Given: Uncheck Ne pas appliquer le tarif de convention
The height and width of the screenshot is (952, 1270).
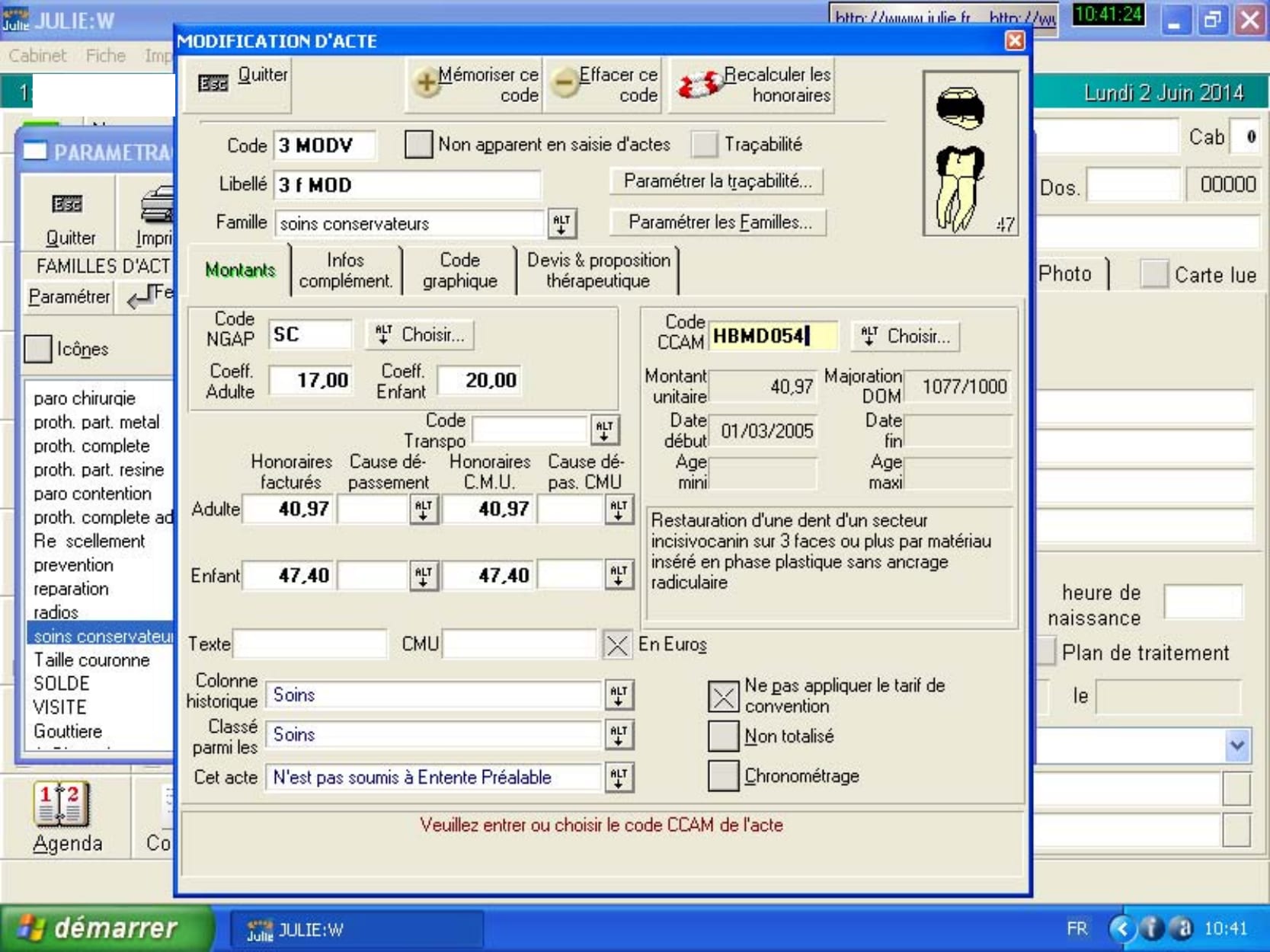Looking at the screenshot, I should tap(723, 696).
